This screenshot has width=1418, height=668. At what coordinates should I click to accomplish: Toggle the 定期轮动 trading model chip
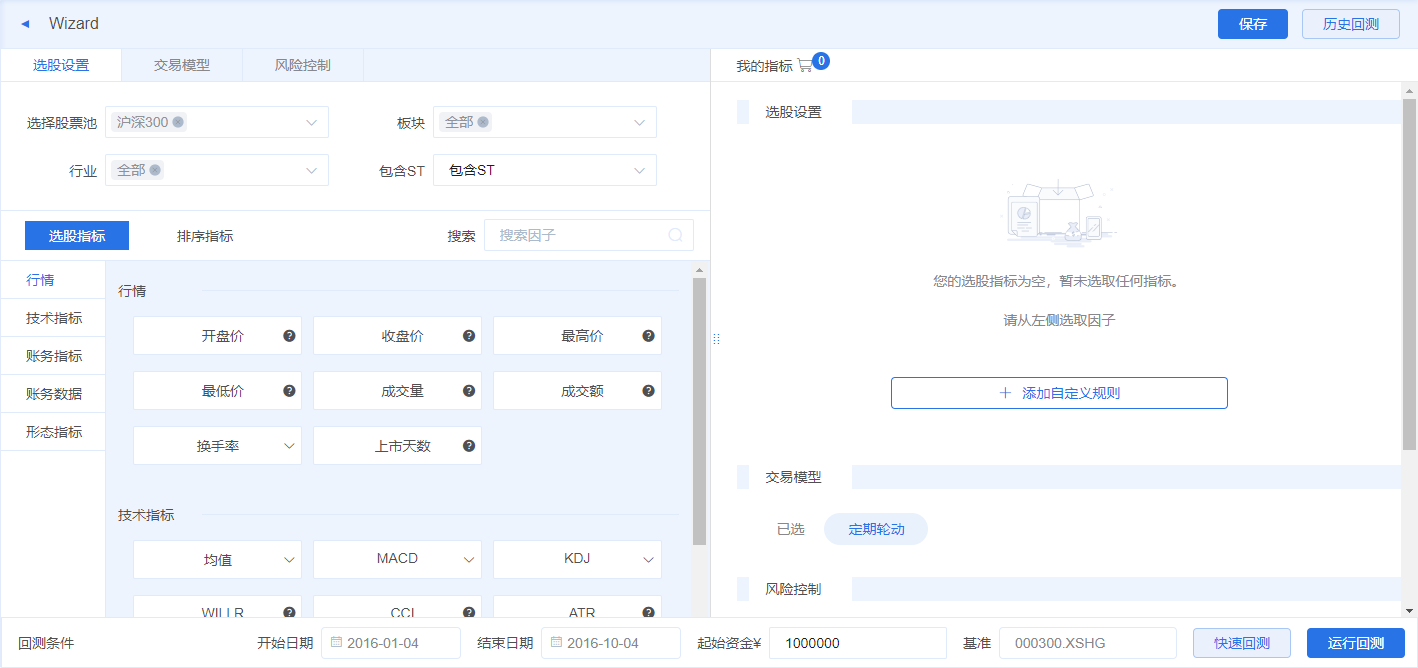pyautogui.click(x=875, y=529)
